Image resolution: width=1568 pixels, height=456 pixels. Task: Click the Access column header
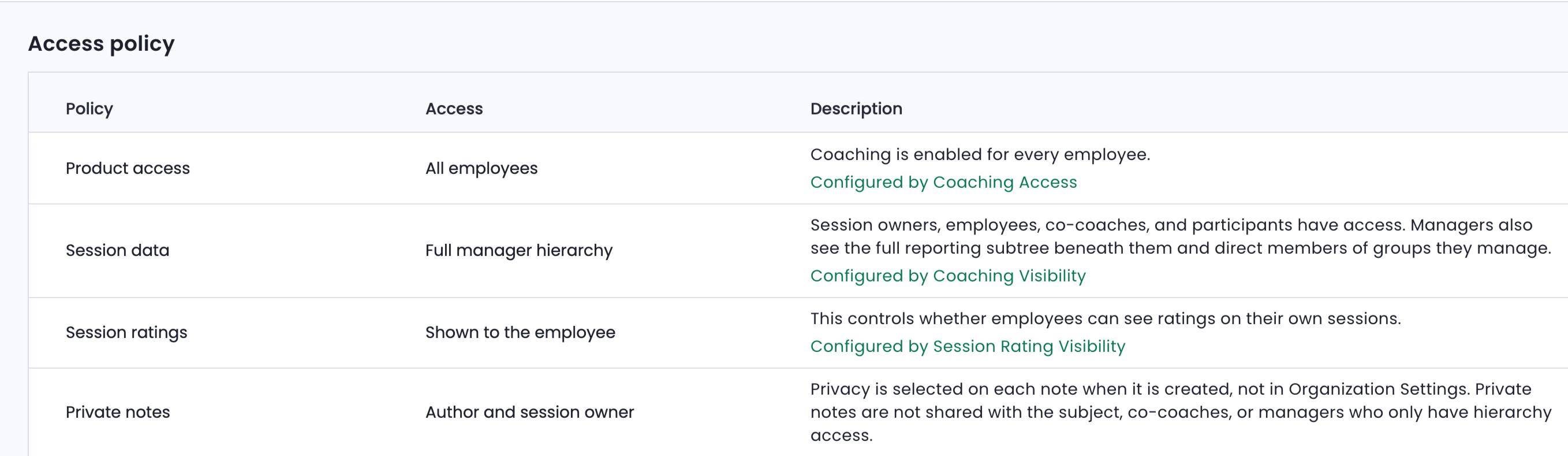point(454,109)
